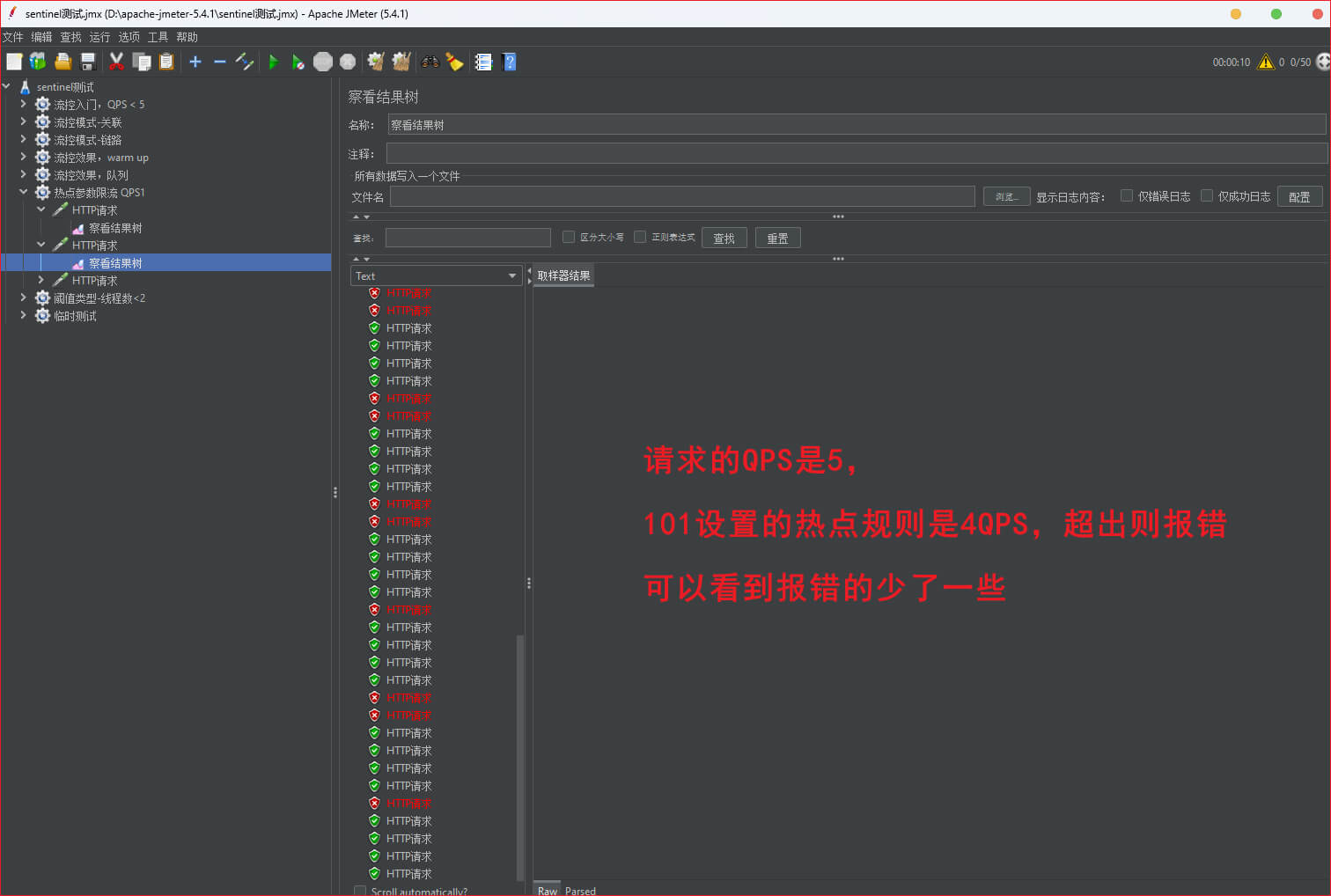Expand 临时测试 thread group
Screen dimensions: 1331x896
[23, 315]
